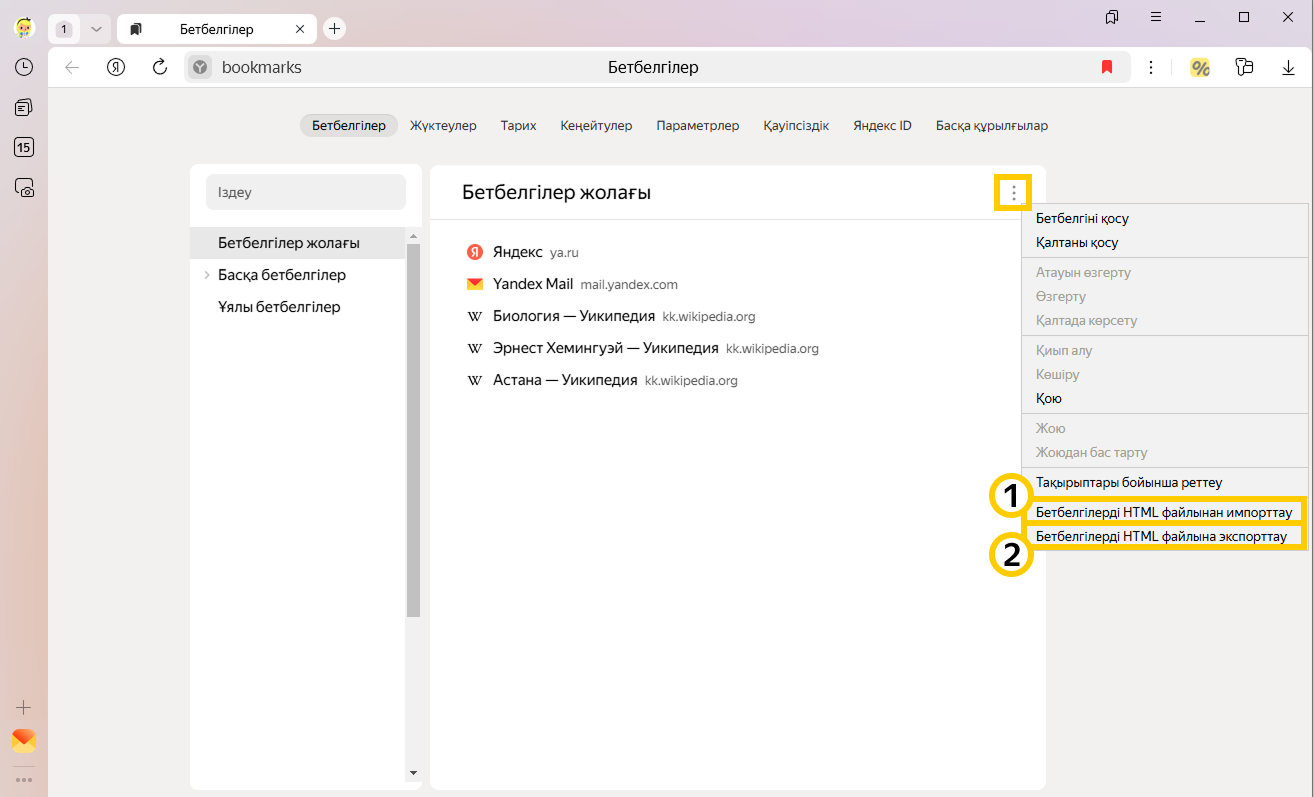Open the Биология — Уикипедия bookmark

[x=573, y=316]
